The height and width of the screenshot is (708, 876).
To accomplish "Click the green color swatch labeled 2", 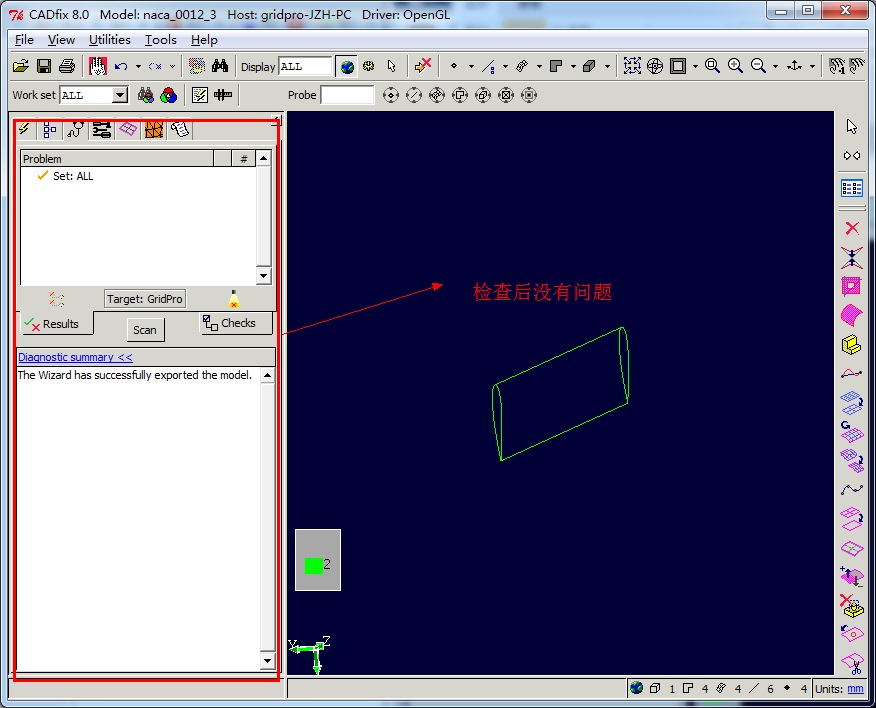I will pyautogui.click(x=314, y=565).
